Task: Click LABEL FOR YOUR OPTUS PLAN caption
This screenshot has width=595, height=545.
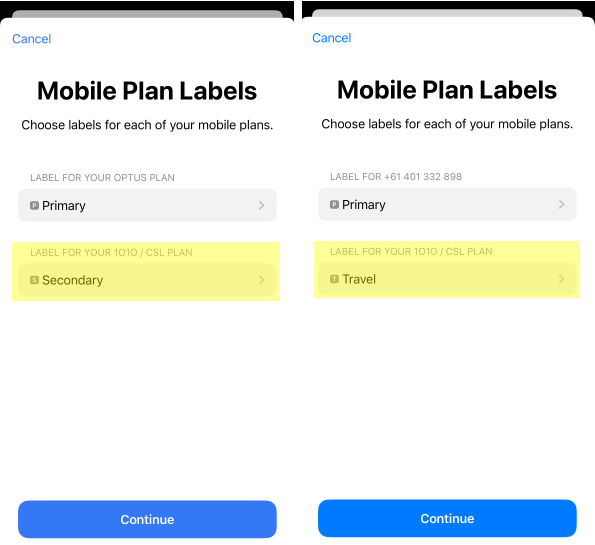Action: [x=102, y=178]
